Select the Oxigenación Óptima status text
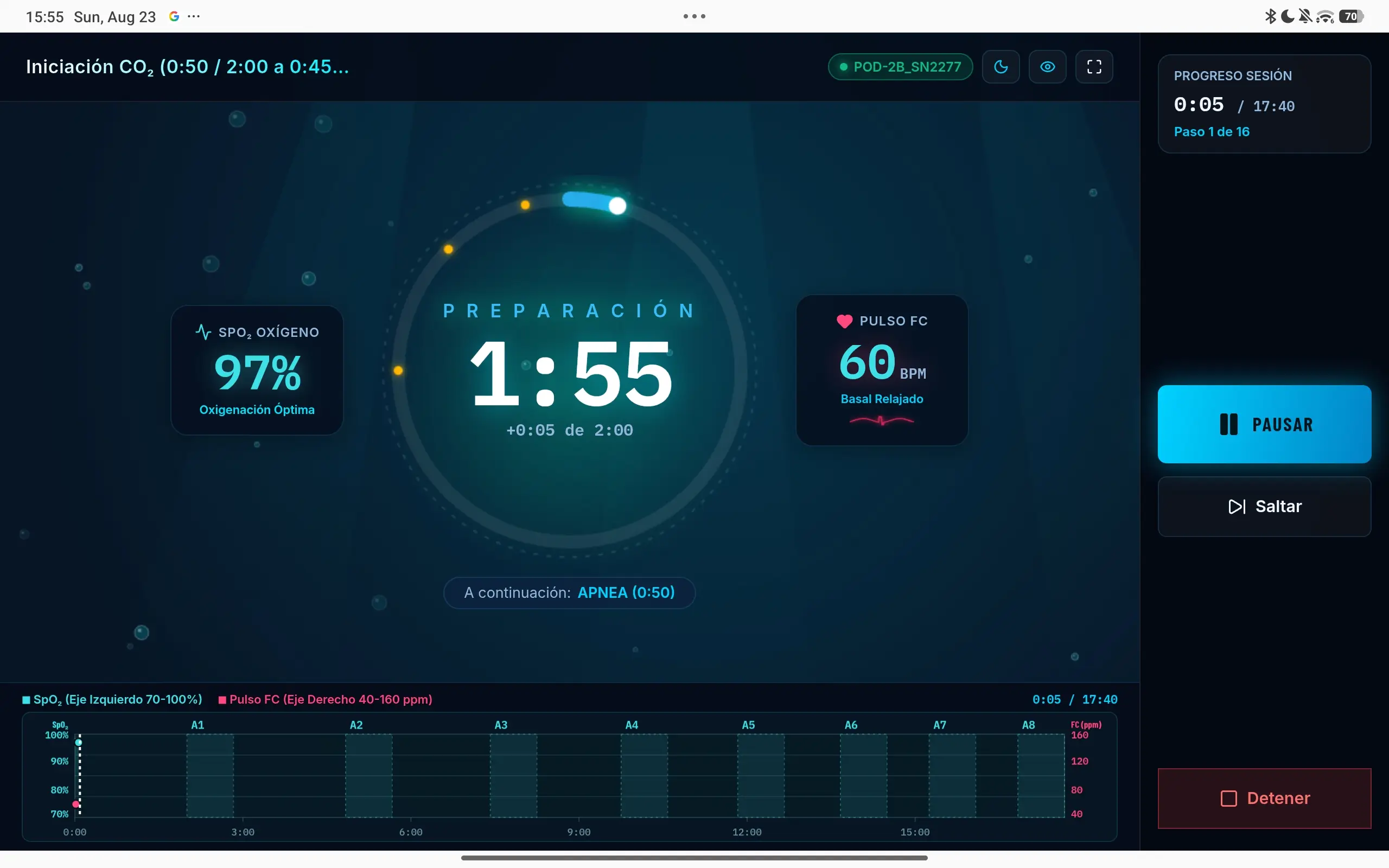 (x=257, y=409)
